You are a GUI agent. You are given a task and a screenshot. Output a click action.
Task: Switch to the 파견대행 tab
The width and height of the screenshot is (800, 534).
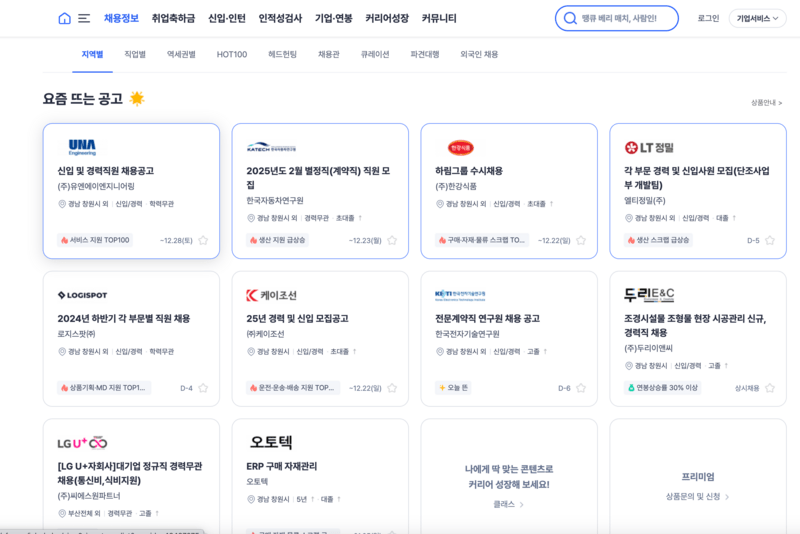tap(425, 54)
